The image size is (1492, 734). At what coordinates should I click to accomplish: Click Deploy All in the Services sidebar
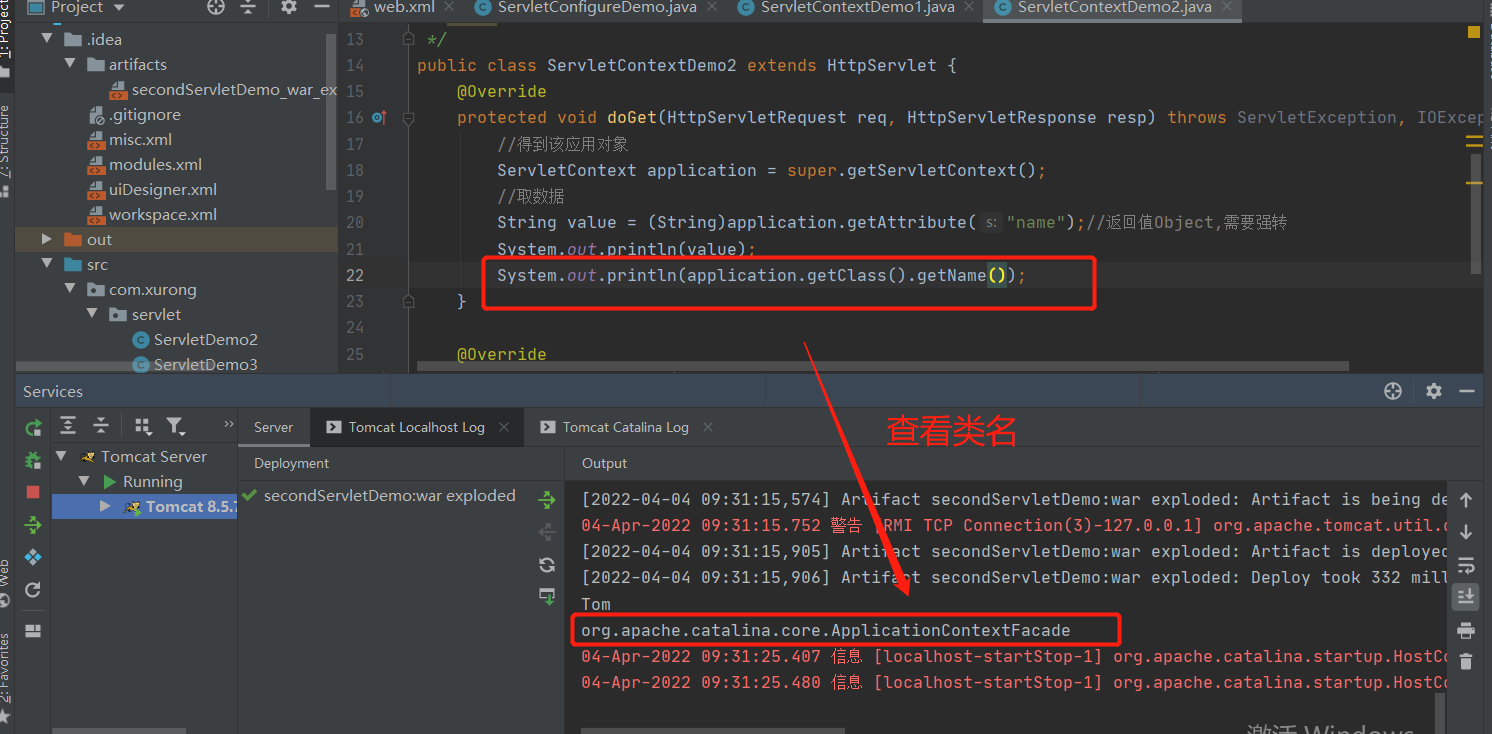33,524
